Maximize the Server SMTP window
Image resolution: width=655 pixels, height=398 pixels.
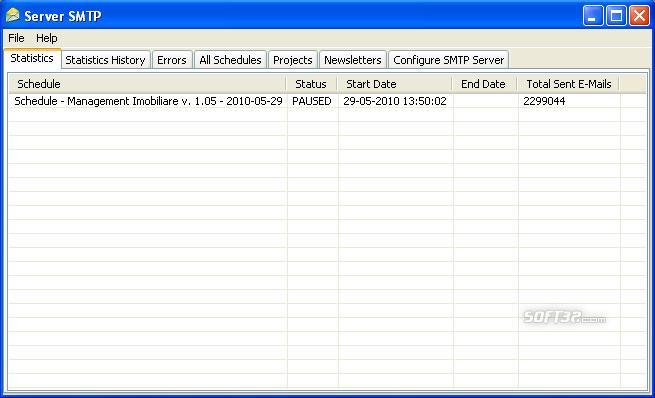coord(616,16)
